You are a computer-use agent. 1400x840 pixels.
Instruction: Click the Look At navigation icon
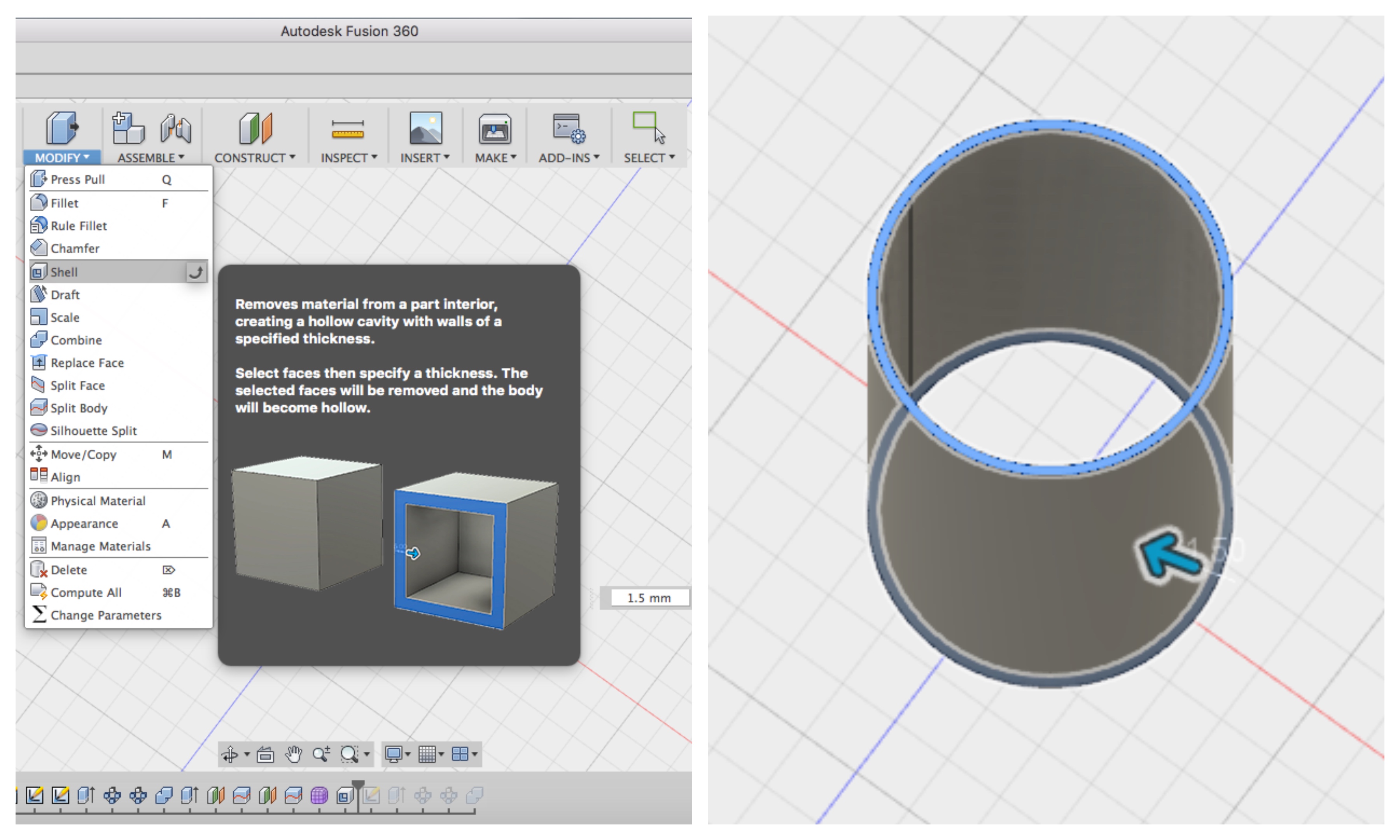tap(265, 754)
